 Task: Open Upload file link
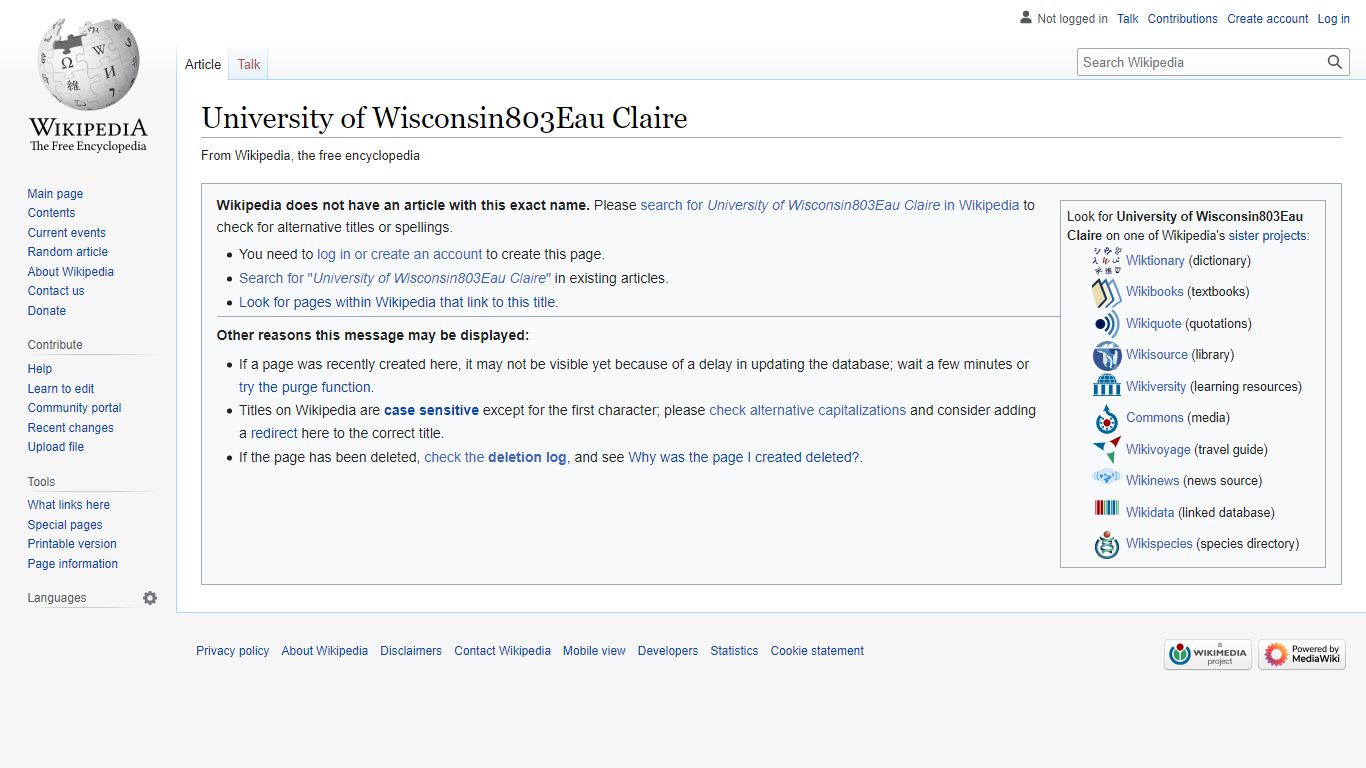click(x=56, y=447)
